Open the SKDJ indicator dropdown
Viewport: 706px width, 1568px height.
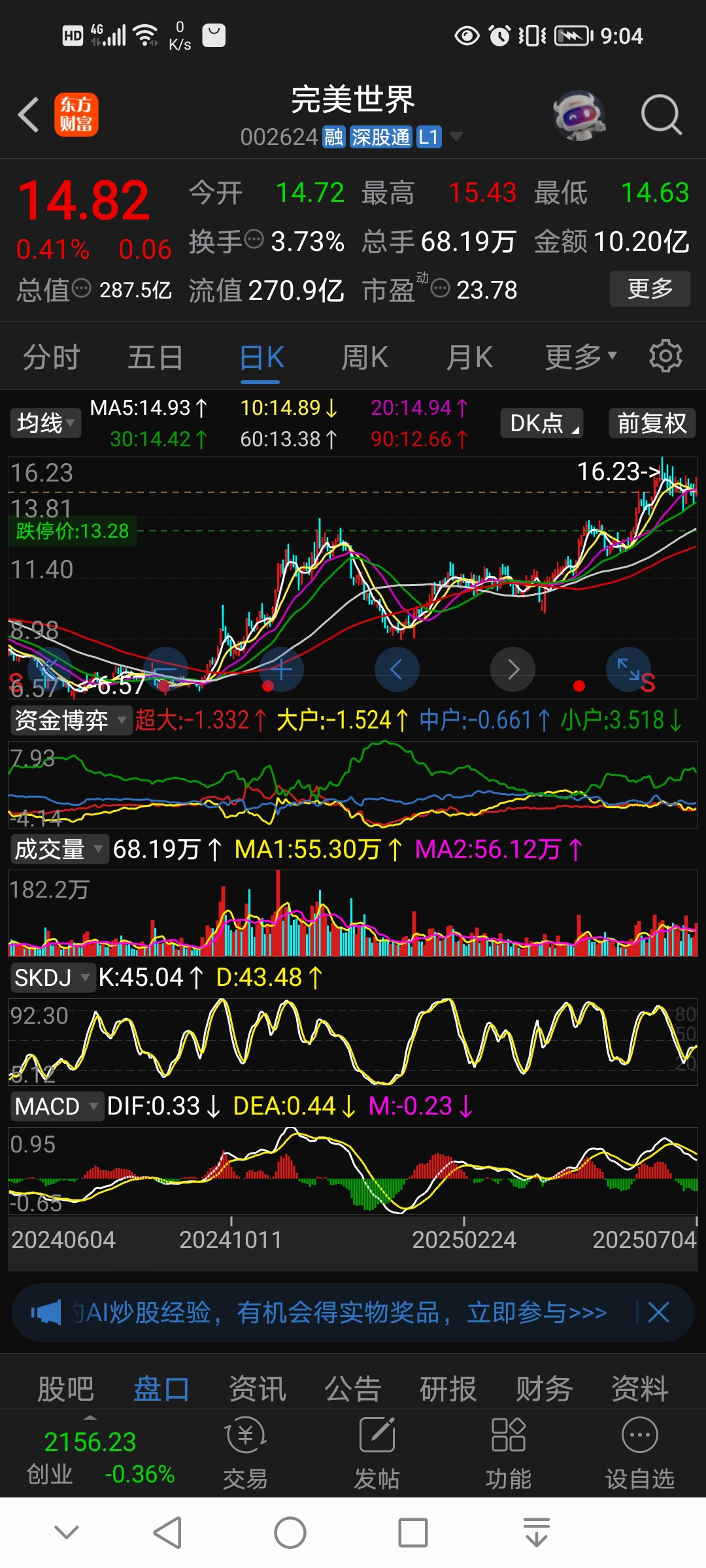[x=52, y=978]
